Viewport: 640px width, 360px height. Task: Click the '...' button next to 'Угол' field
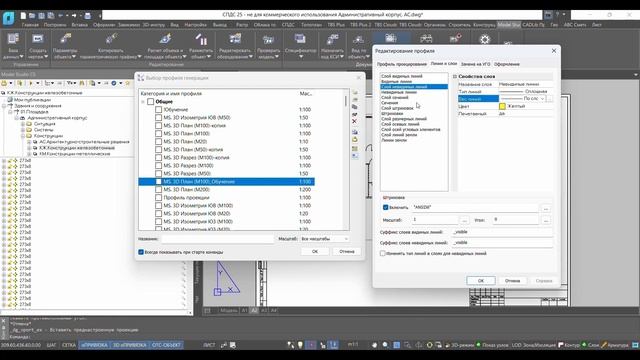point(546,220)
